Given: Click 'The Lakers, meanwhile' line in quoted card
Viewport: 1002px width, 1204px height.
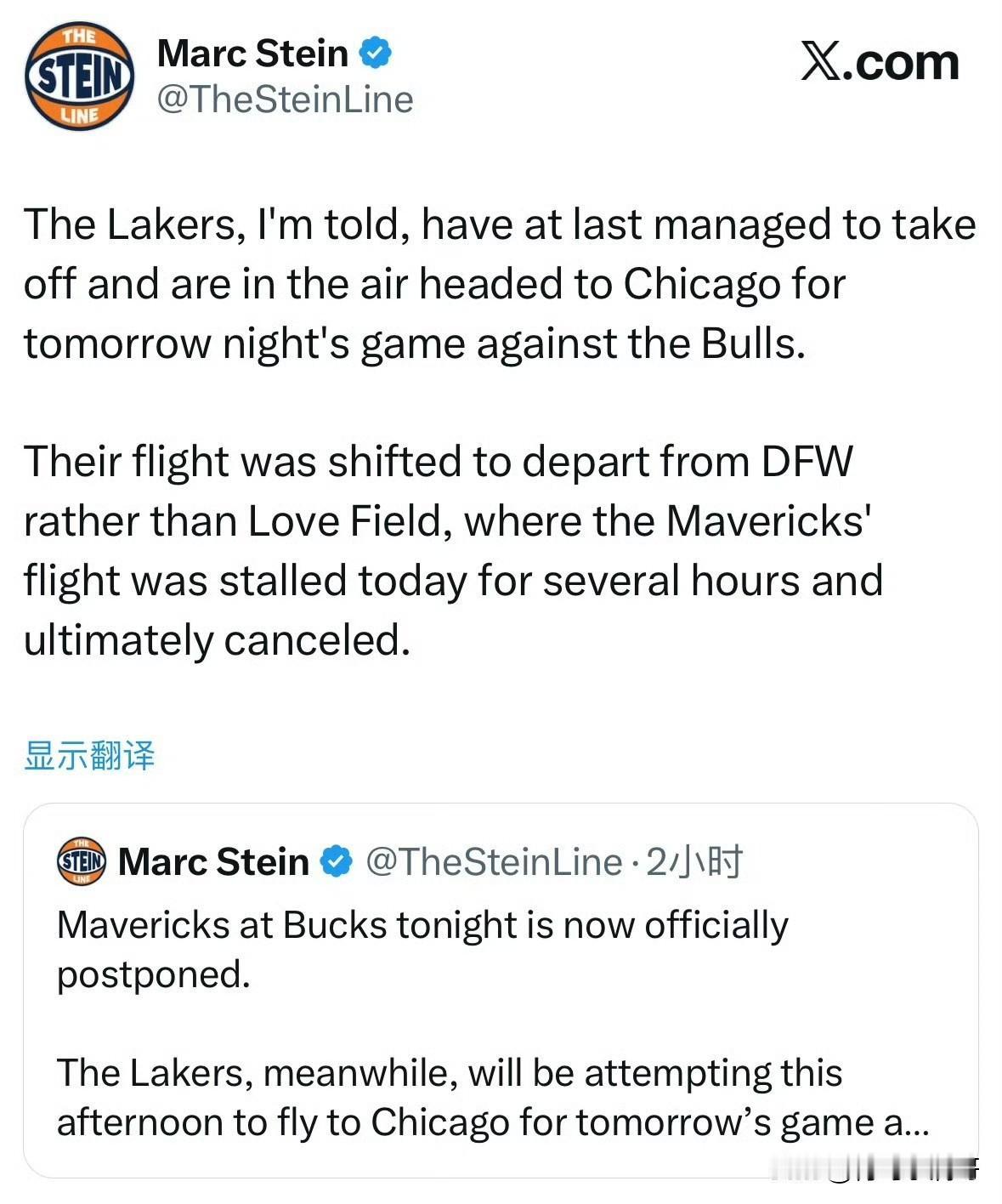Looking at the screenshot, I should (x=449, y=1073).
